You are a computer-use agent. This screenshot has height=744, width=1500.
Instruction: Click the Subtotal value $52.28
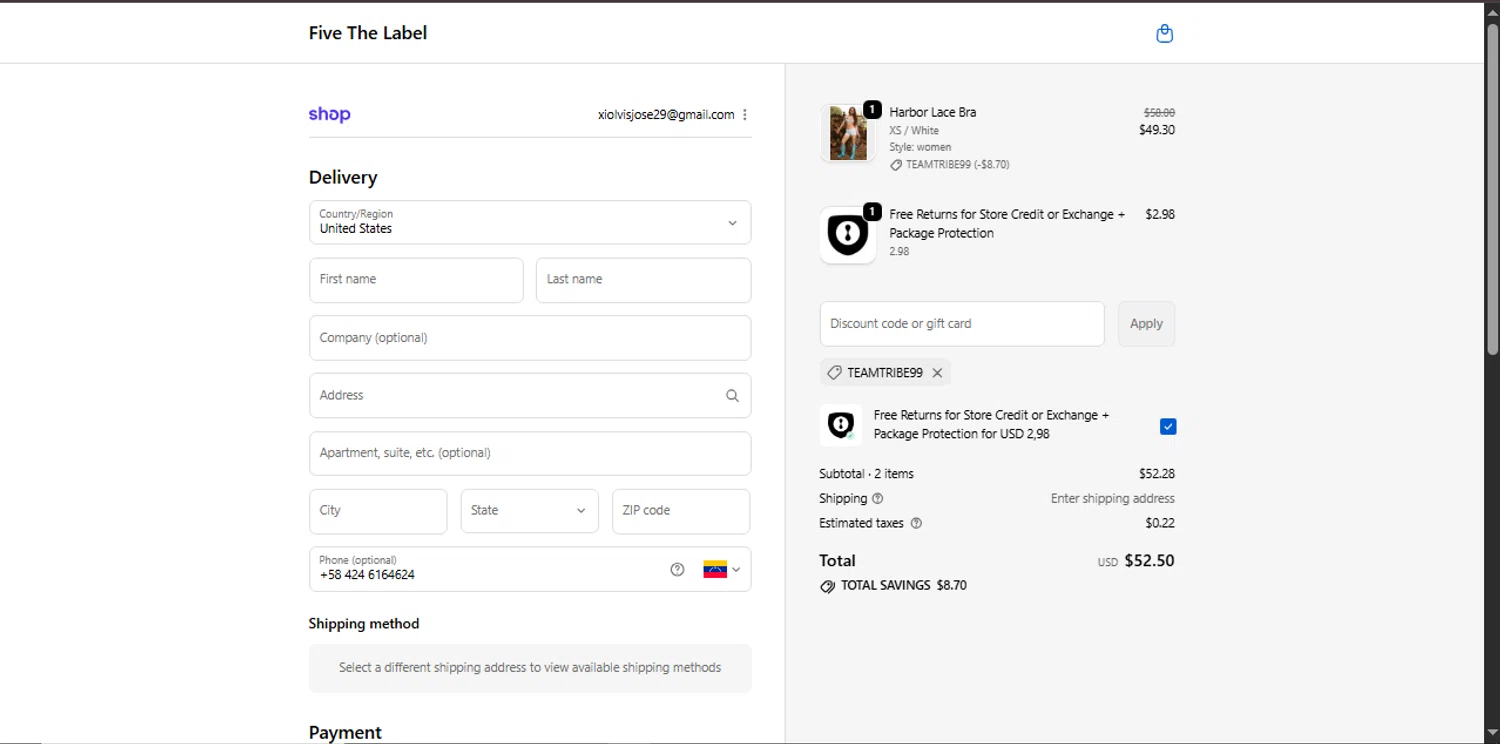tap(1157, 474)
